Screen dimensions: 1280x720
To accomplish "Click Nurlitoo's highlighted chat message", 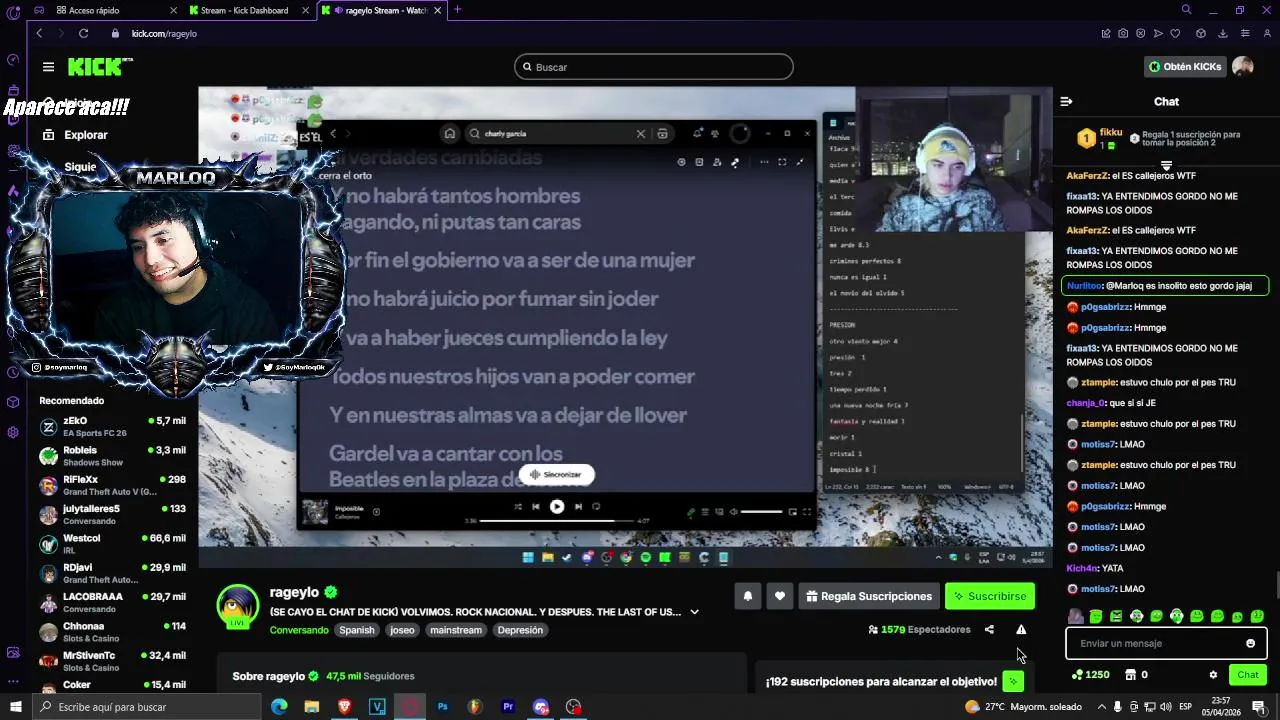I will [x=1165, y=286].
